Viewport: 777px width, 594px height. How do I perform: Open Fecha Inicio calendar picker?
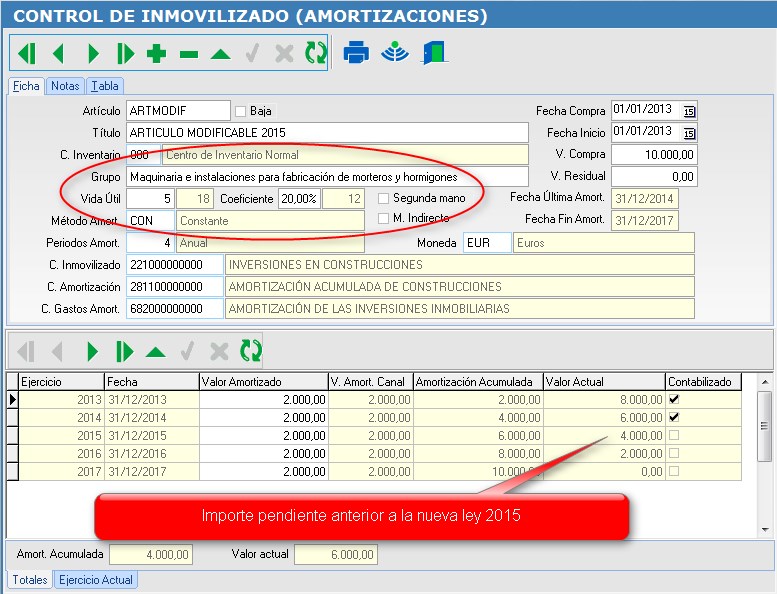tap(688, 133)
